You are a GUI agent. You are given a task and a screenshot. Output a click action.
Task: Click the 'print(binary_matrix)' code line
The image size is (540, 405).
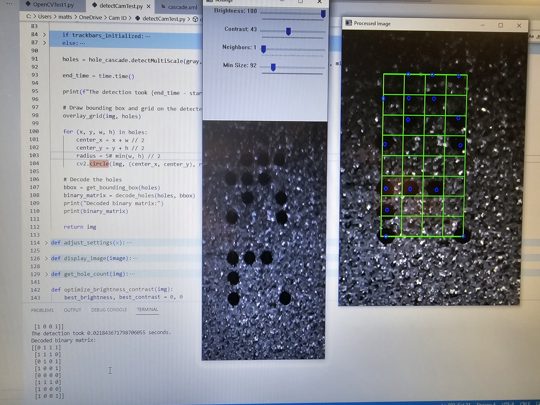(96, 211)
